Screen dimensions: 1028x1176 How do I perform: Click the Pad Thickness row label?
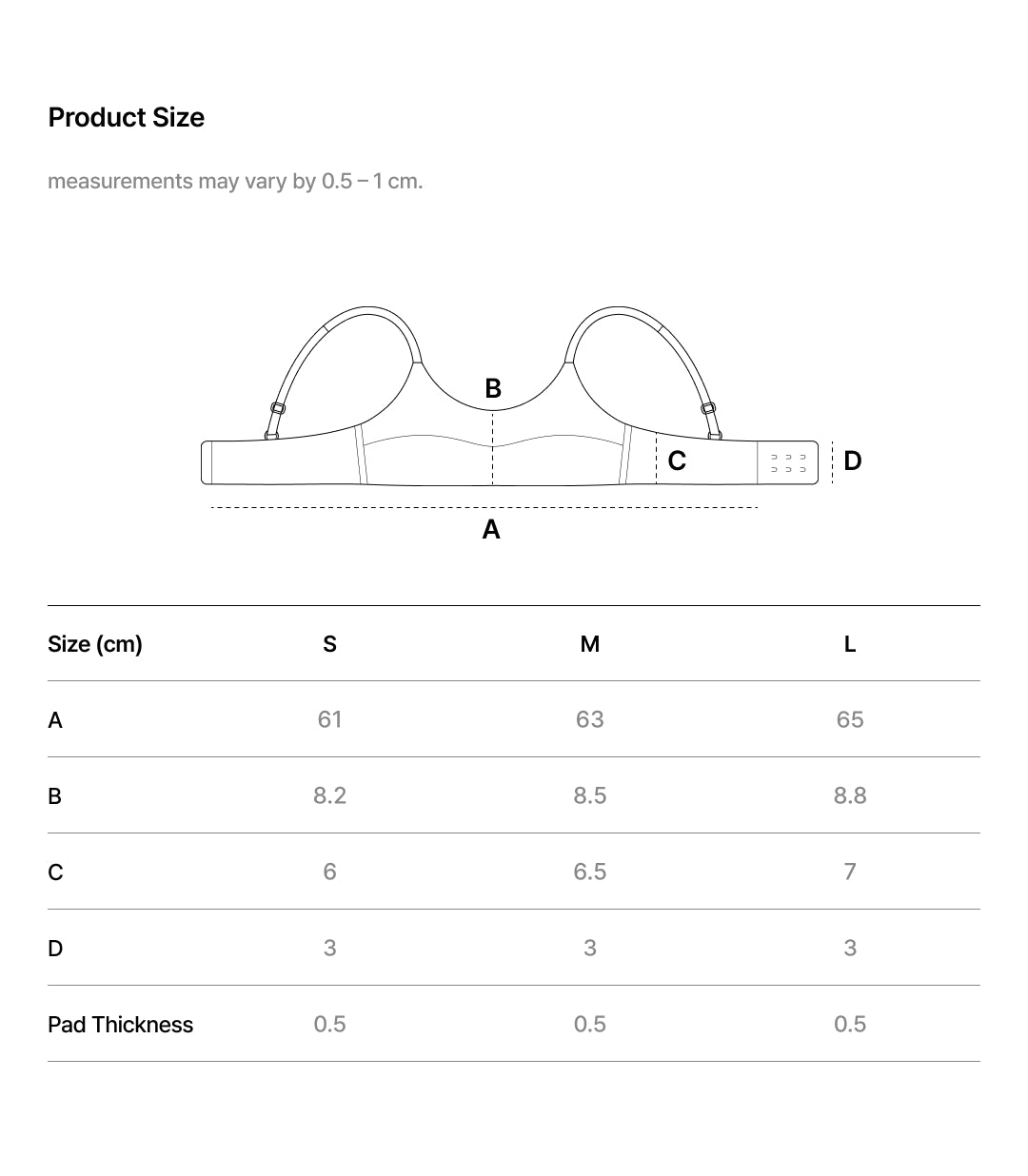[120, 1025]
